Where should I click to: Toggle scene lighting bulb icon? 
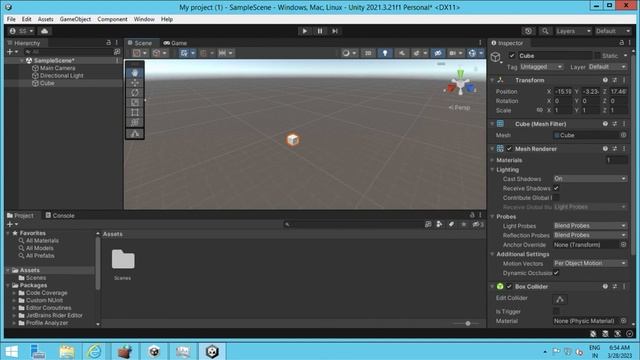(x=385, y=53)
